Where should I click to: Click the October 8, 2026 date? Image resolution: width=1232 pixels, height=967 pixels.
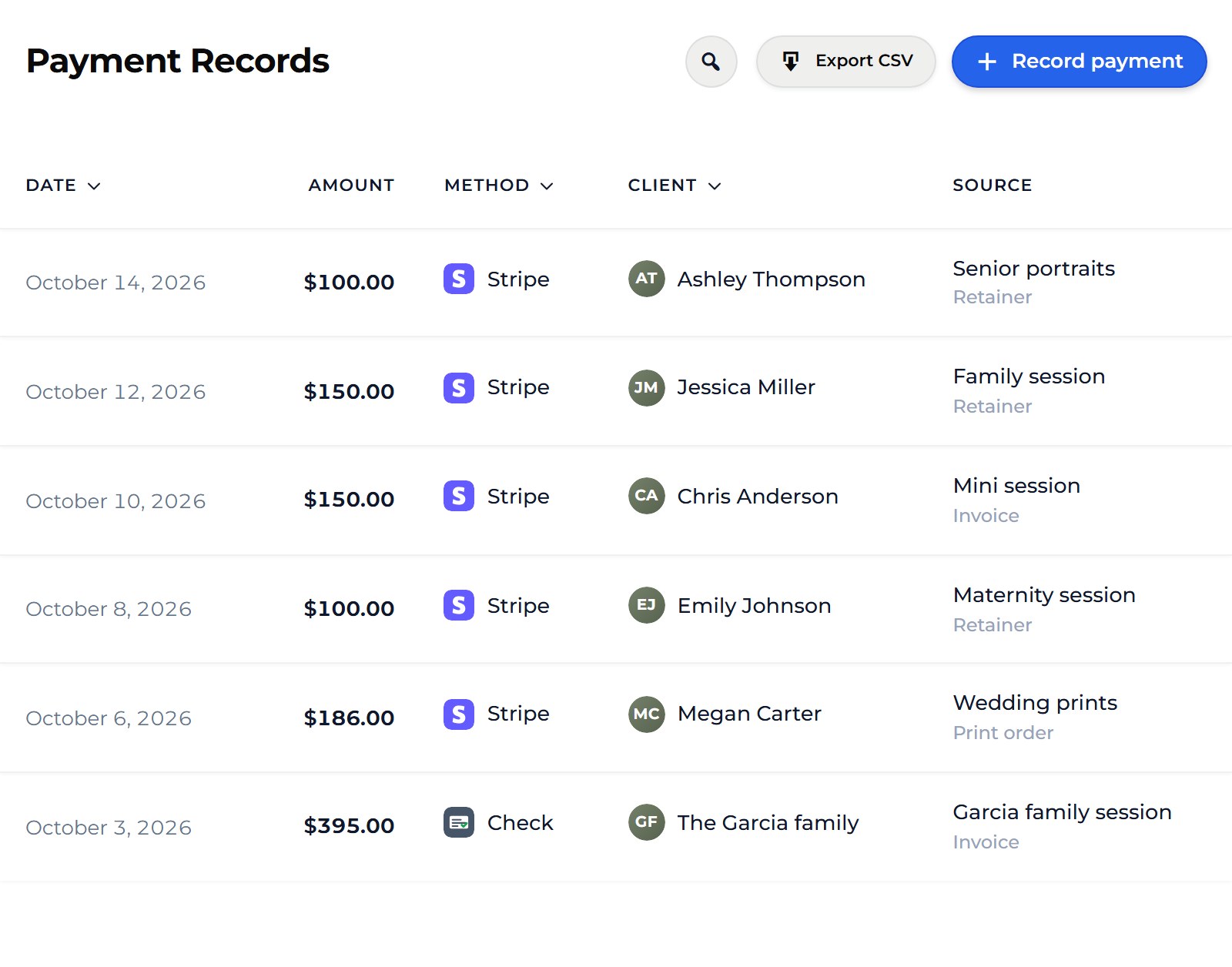(x=109, y=609)
